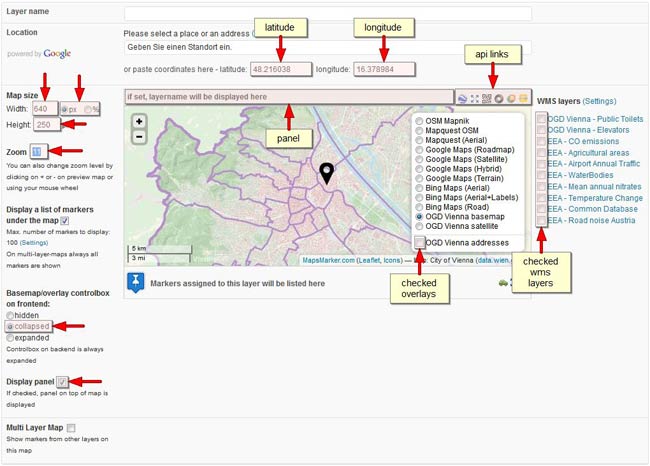Click the black location marker on map

(326, 176)
